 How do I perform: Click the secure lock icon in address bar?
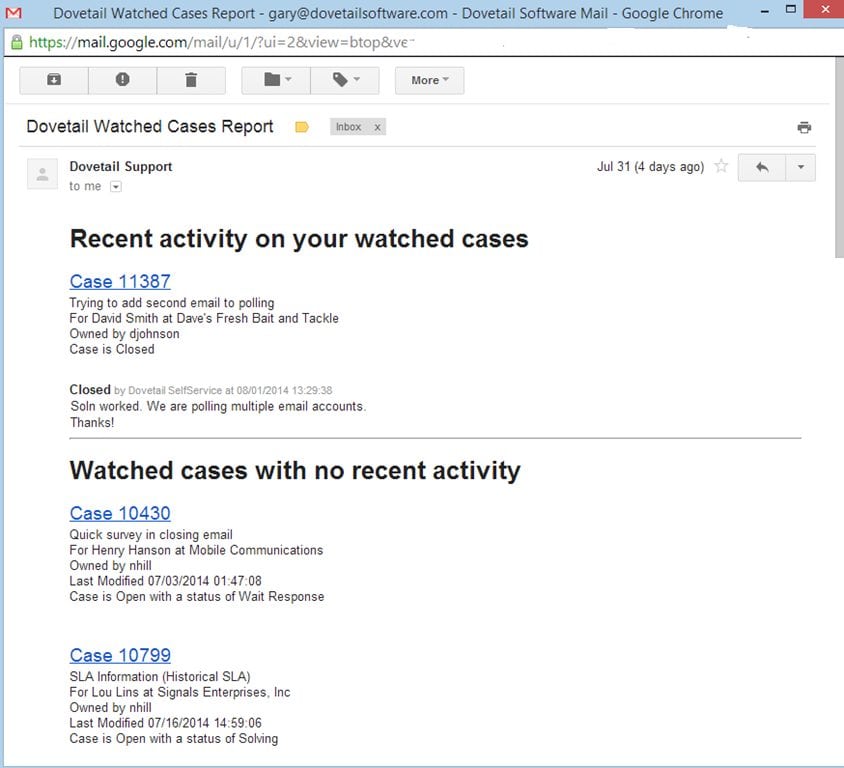pyautogui.click(x=17, y=43)
